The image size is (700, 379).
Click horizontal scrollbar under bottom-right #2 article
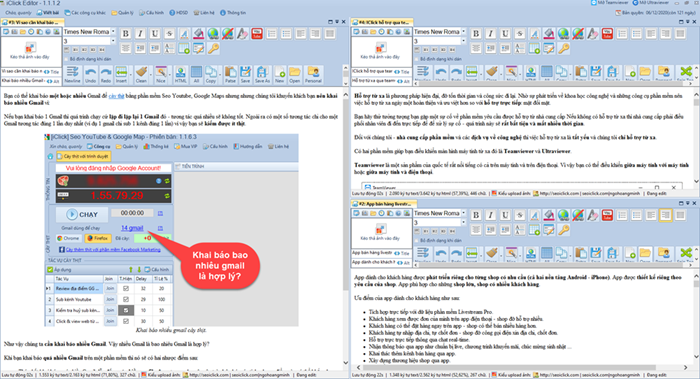pos(522,367)
